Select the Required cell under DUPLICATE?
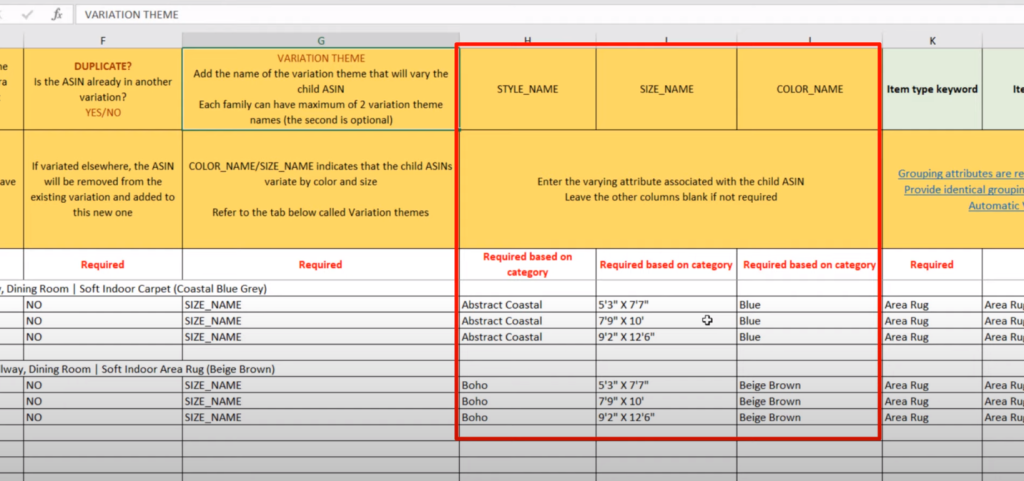The width and height of the screenshot is (1024, 481). [x=103, y=264]
